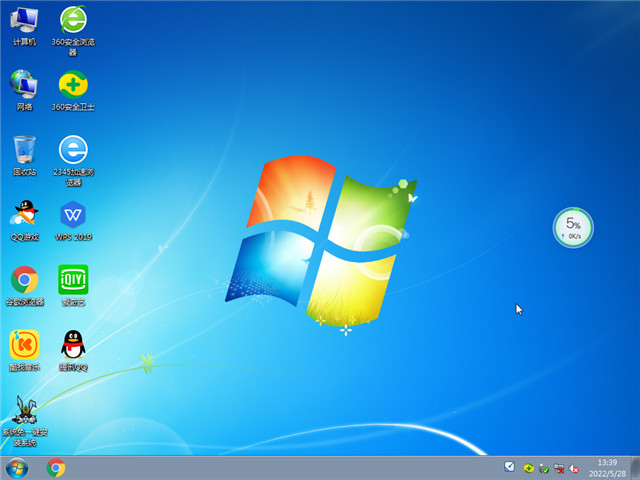Screen dimensions: 640x480
Task: Select the 系统兔 rabbit installer icon
Action: point(24,420)
